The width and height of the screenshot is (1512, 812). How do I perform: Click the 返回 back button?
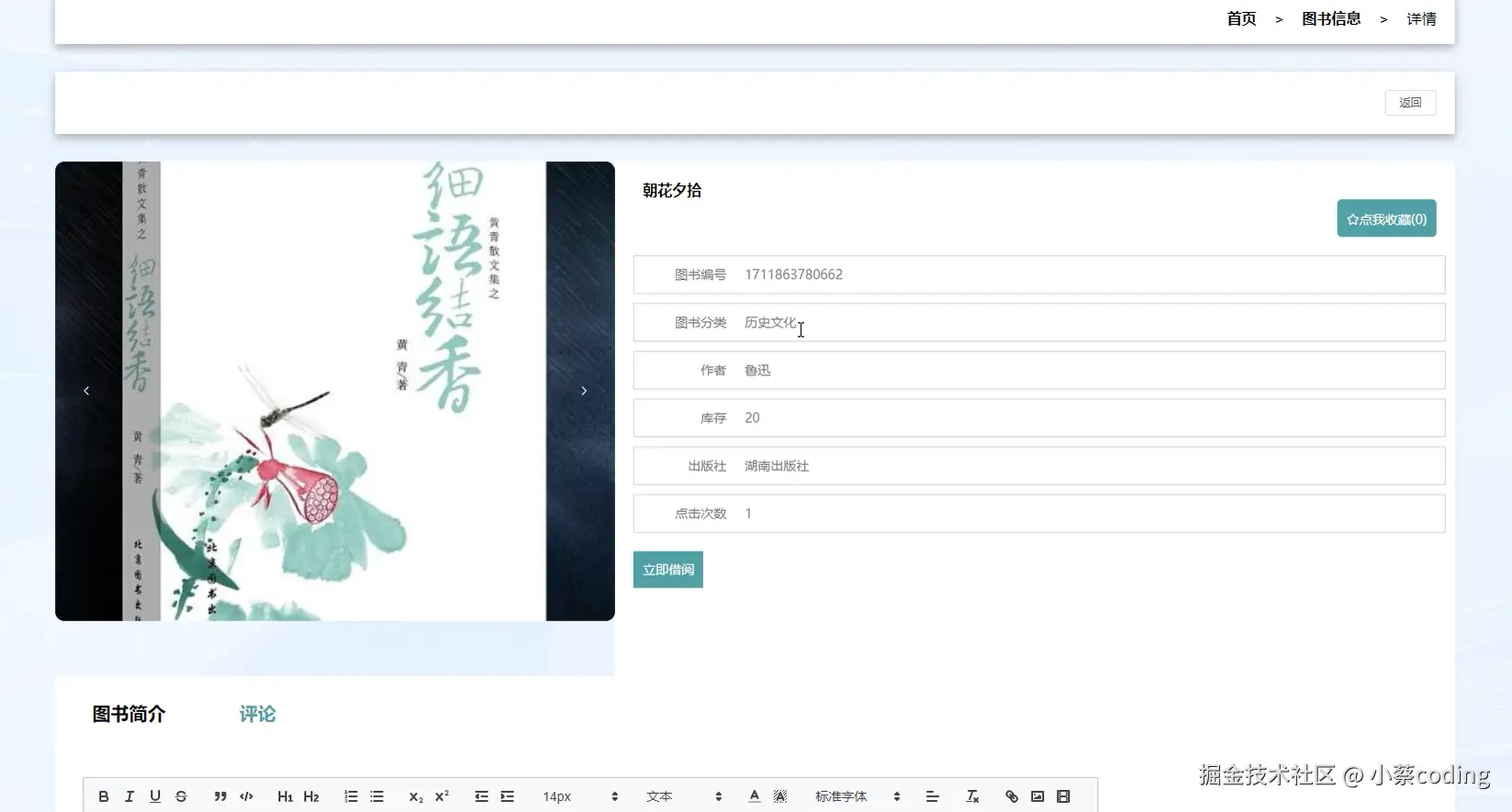pos(1410,103)
